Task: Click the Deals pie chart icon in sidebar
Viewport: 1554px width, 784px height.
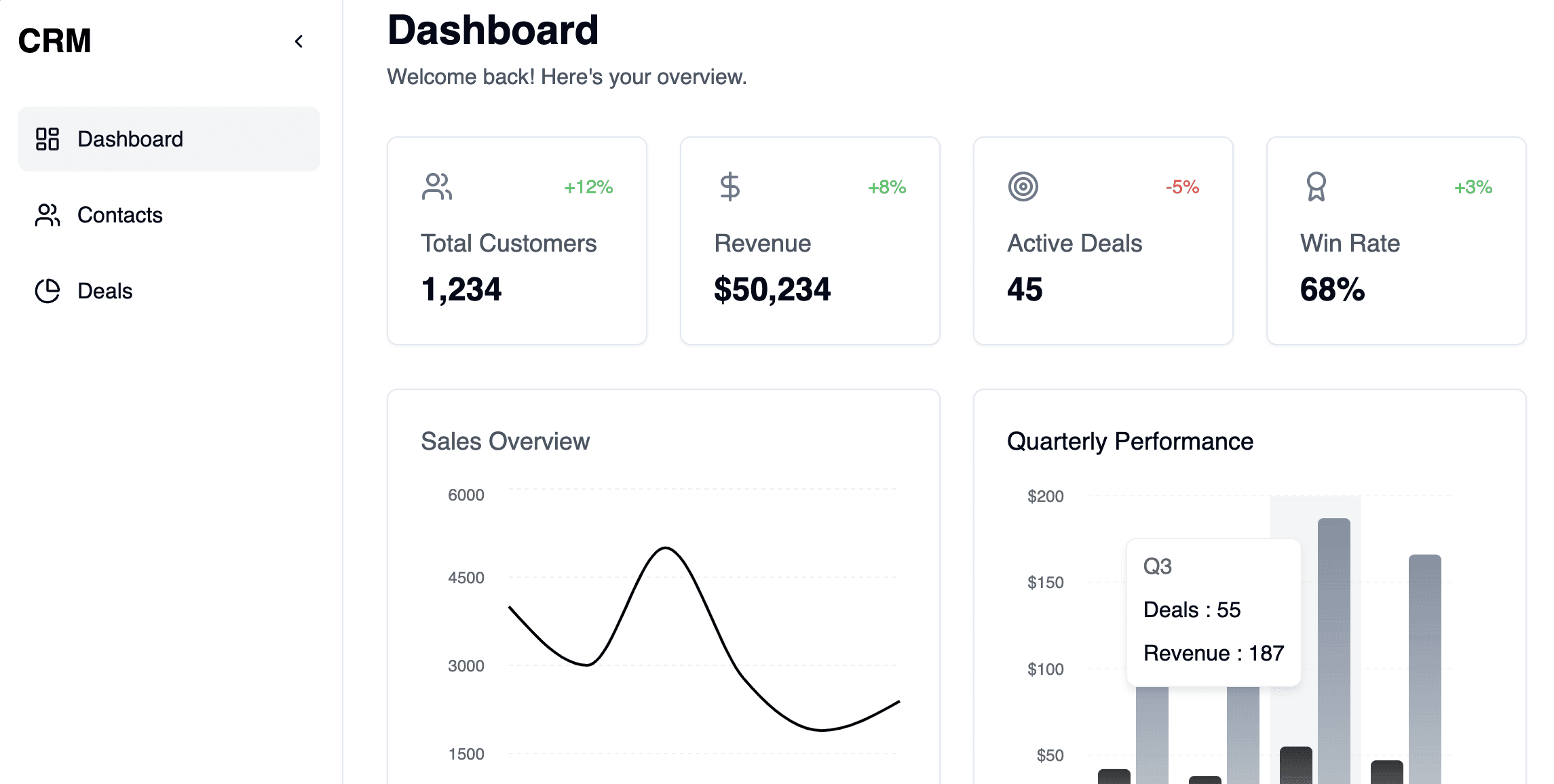Action: click(48, 291)
